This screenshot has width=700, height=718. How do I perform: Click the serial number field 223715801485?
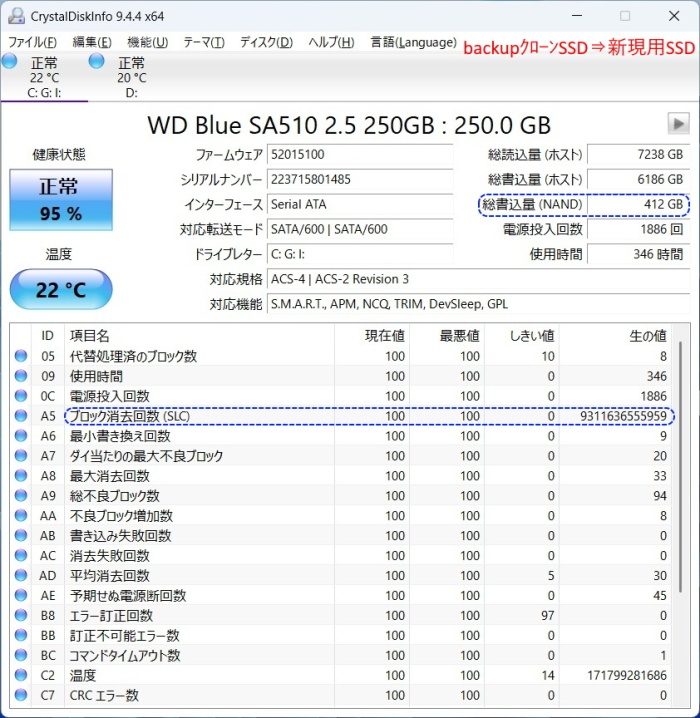(360, 179)
